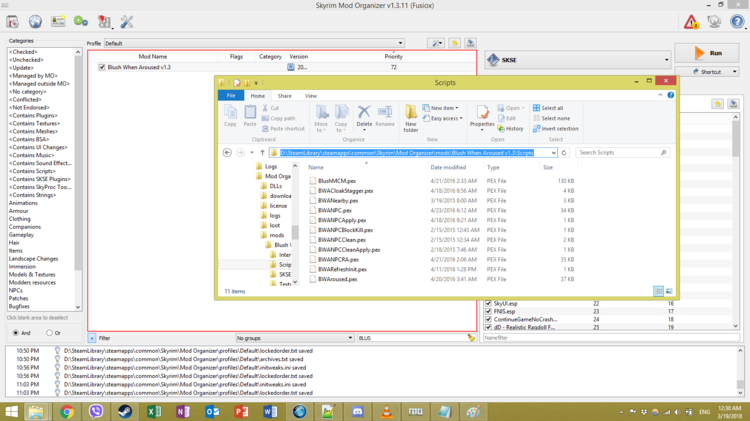The image size is (750, 421).
Task: Open Install Mod from archive icon
Action: 12,22
